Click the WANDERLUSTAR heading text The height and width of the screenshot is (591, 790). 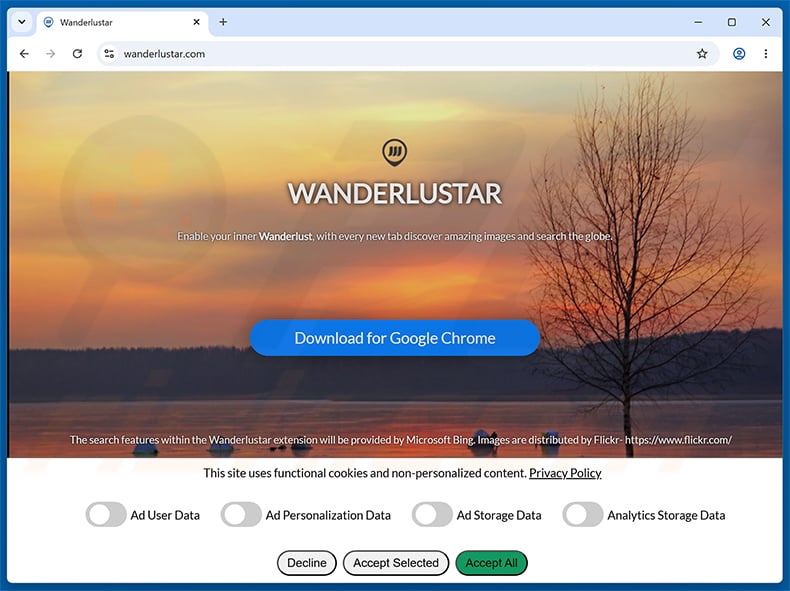394,193
